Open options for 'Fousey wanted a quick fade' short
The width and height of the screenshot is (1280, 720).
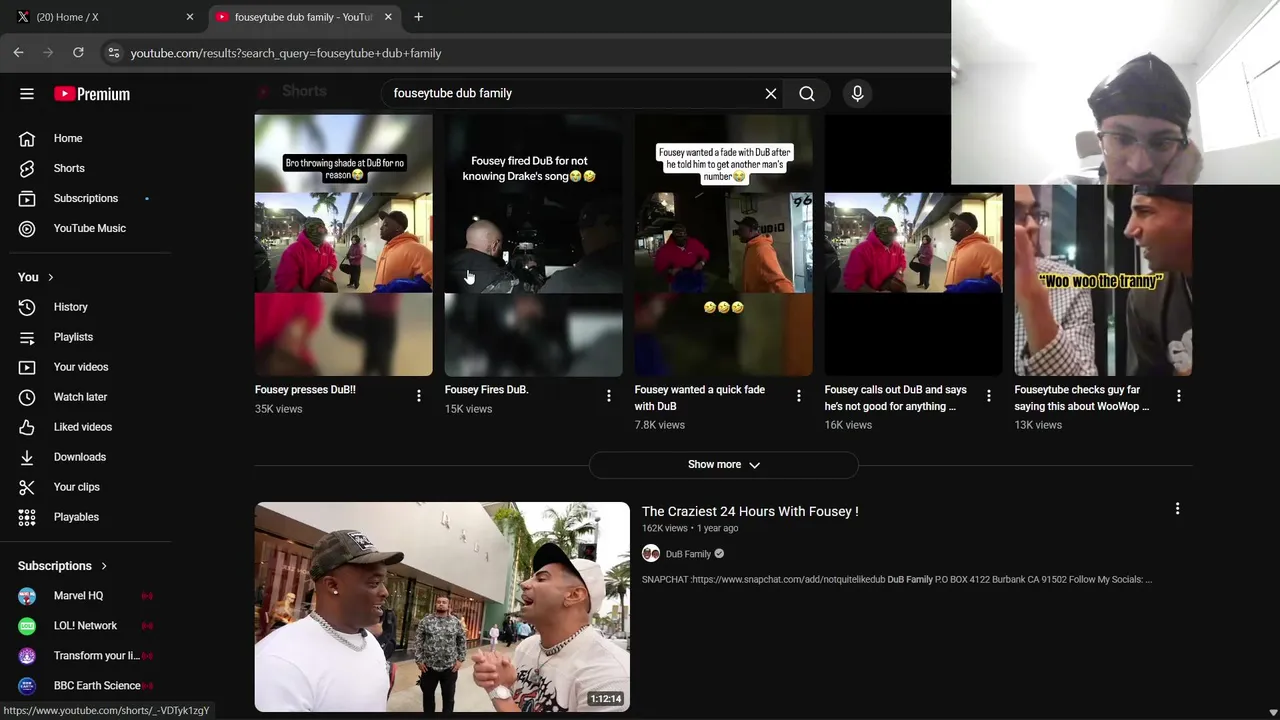[799, 396]
